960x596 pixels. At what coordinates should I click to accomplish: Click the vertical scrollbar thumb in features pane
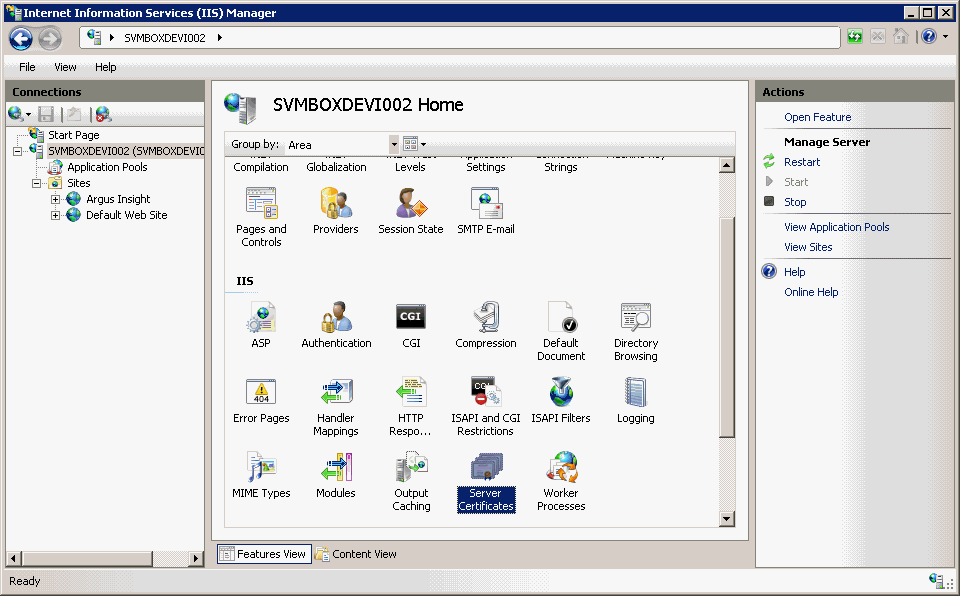pyautogui.click(x=727, y=328)
